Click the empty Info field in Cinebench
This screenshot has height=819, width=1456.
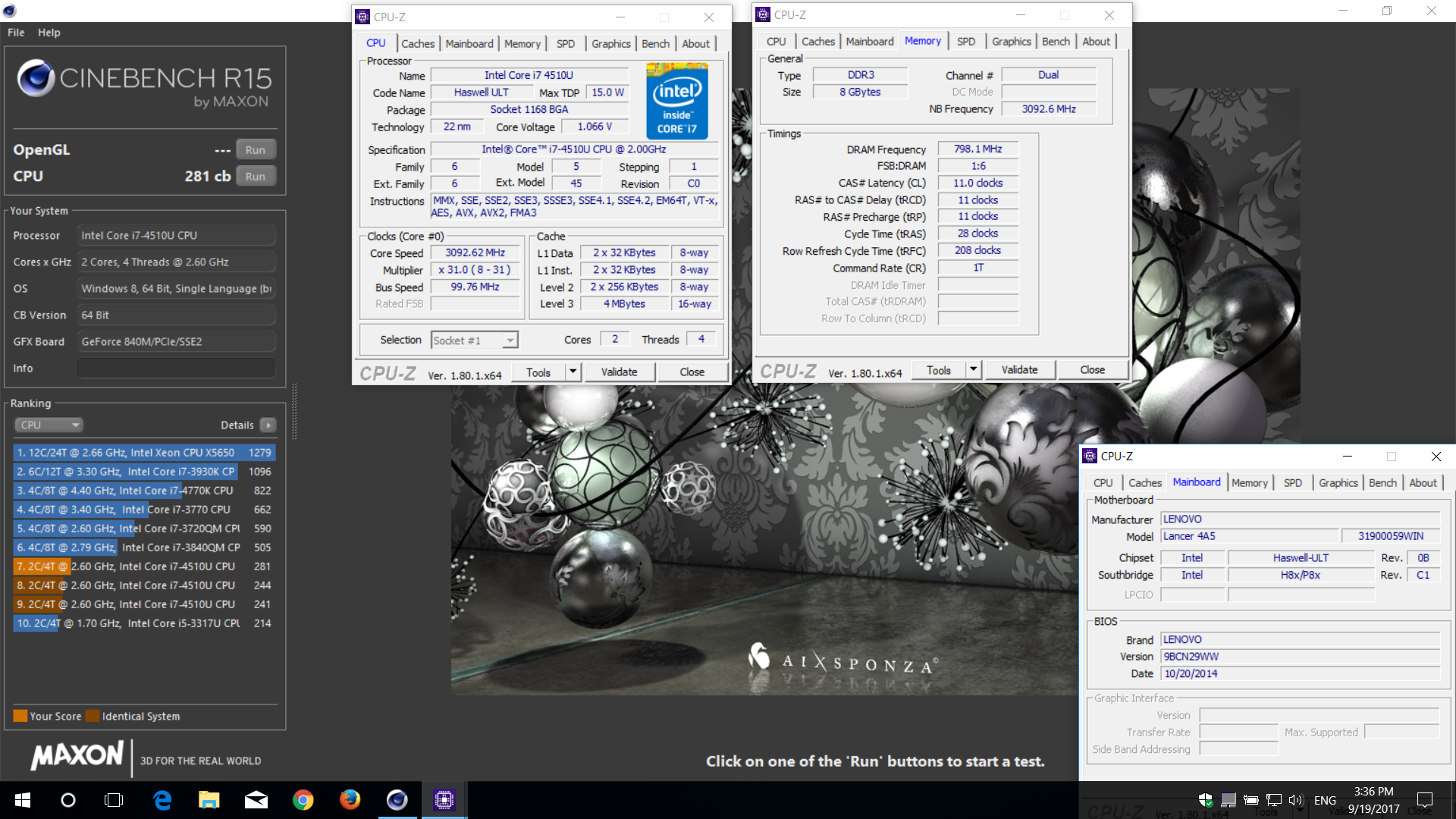pyautogui.click(x=176, y=368)
